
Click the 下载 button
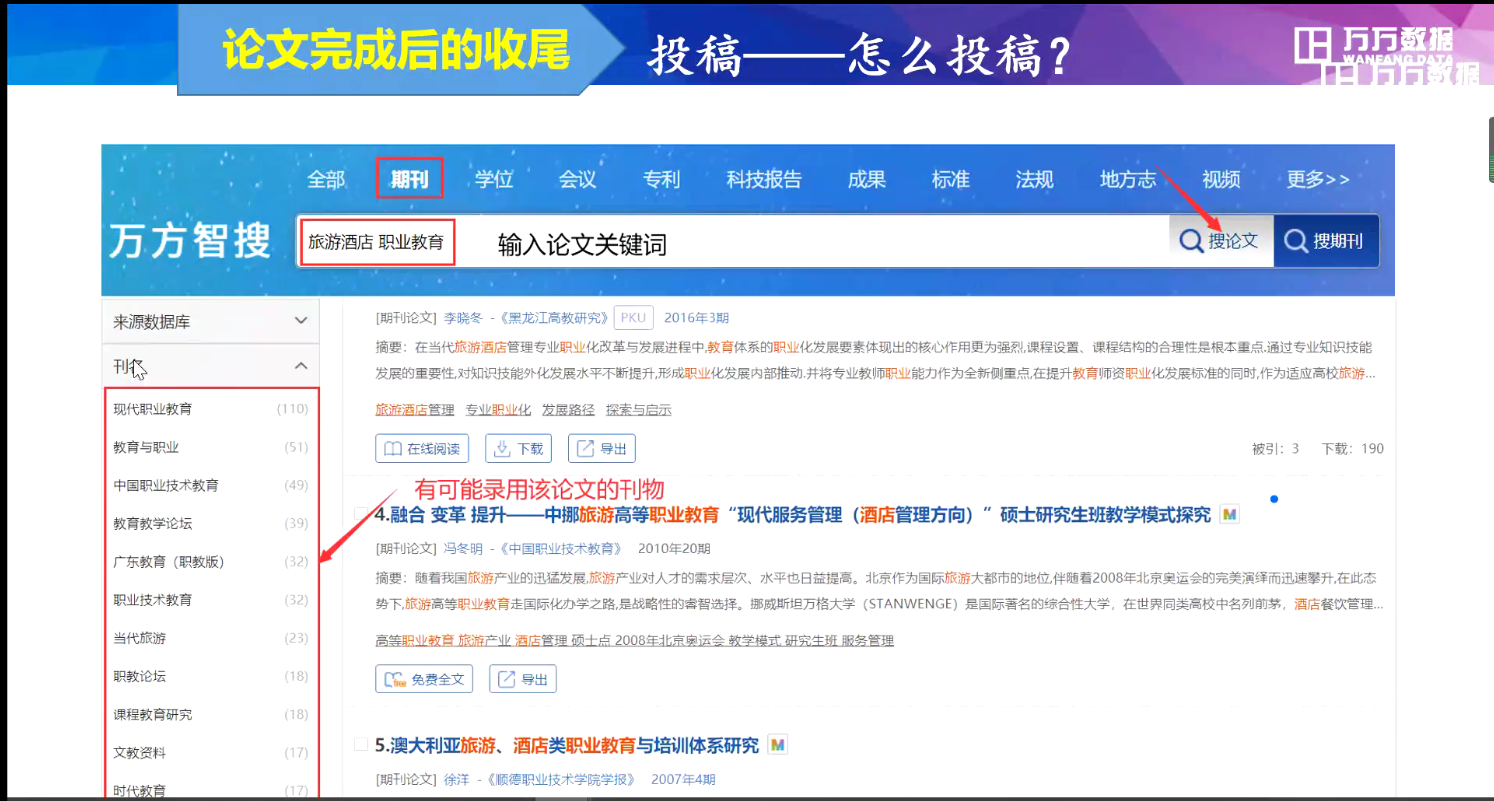(x=518, y=448)
